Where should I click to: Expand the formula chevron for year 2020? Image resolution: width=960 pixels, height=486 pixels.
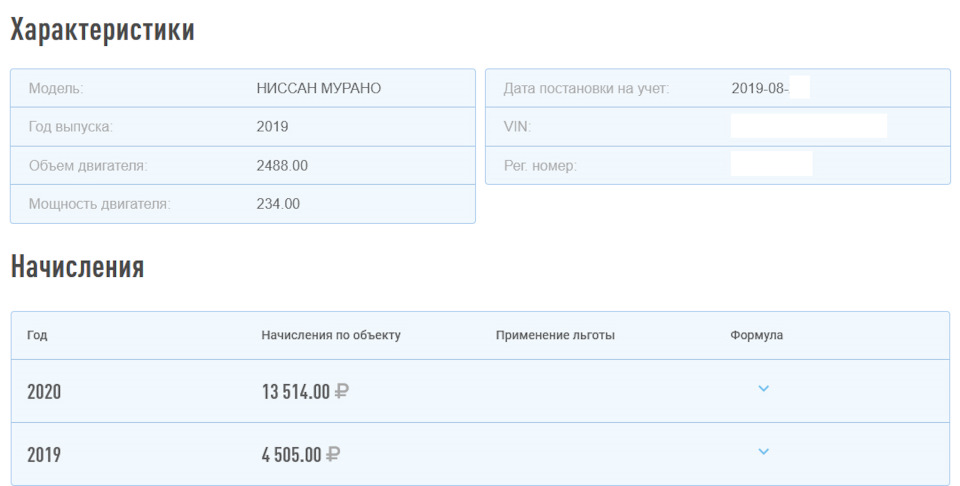[x=763, y=389]
